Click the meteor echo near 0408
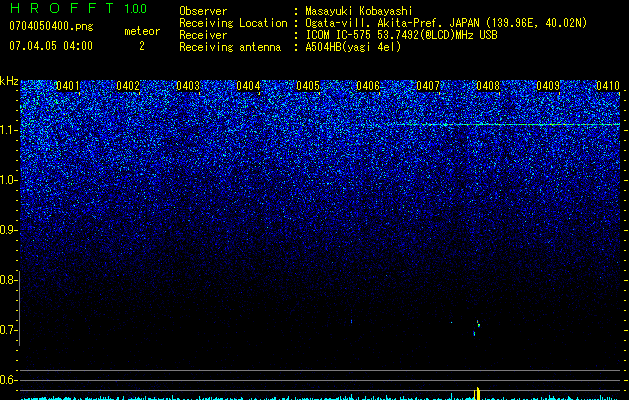The image size is (629, 400). click(x=477, y=327)
